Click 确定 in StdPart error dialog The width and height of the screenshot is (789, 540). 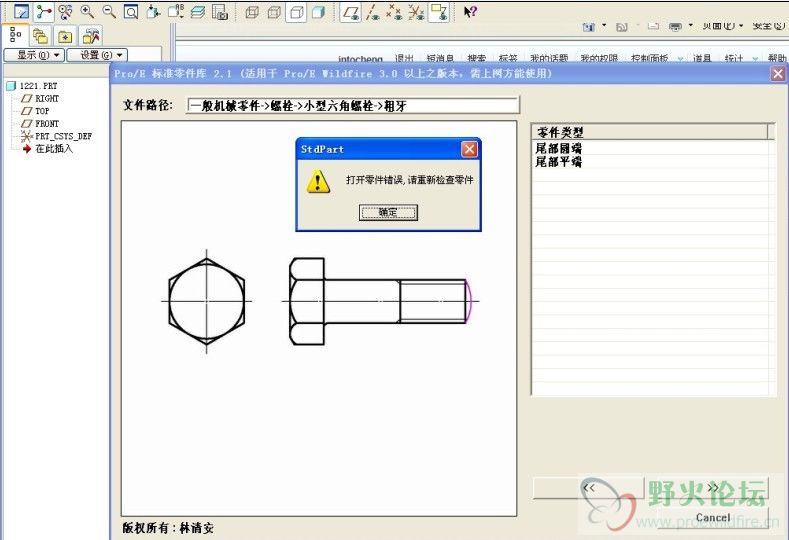(x=388, y=212)
